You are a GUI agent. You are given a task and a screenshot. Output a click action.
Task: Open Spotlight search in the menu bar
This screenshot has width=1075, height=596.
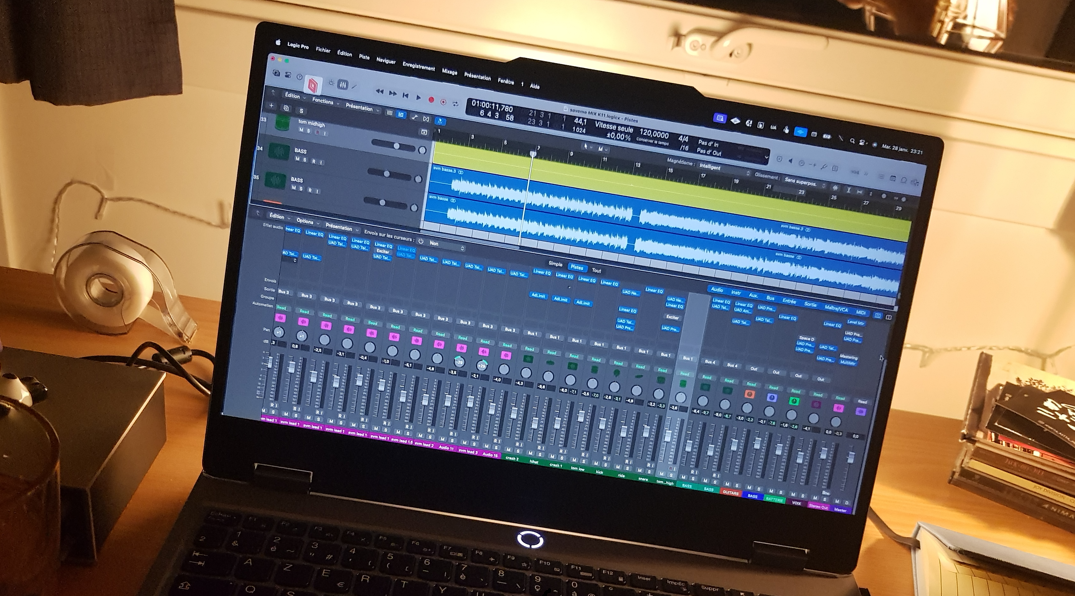pyautogui.click(x=852, y=141)
